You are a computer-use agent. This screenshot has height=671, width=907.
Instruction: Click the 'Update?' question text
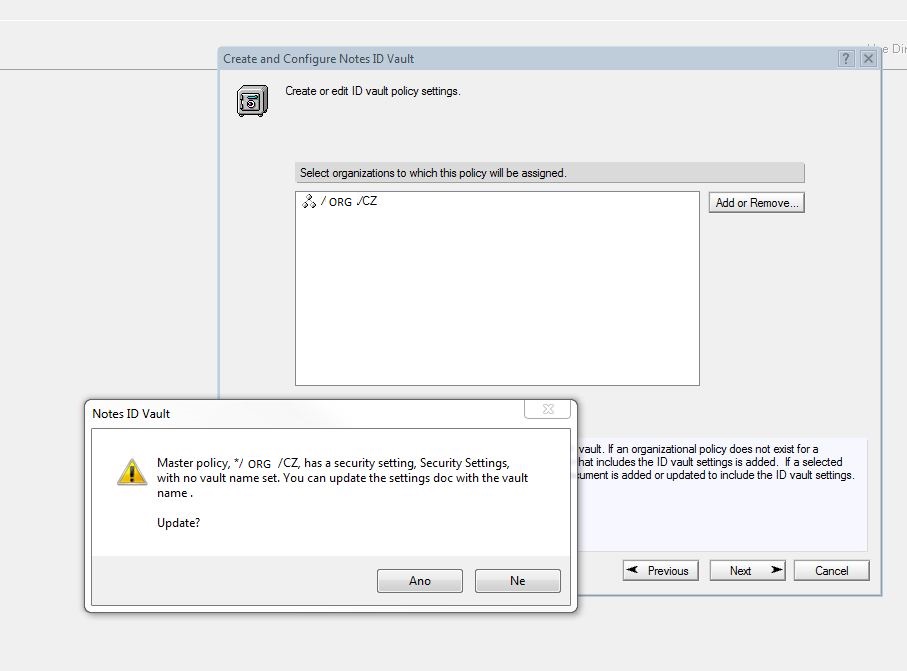pos(178,523)
